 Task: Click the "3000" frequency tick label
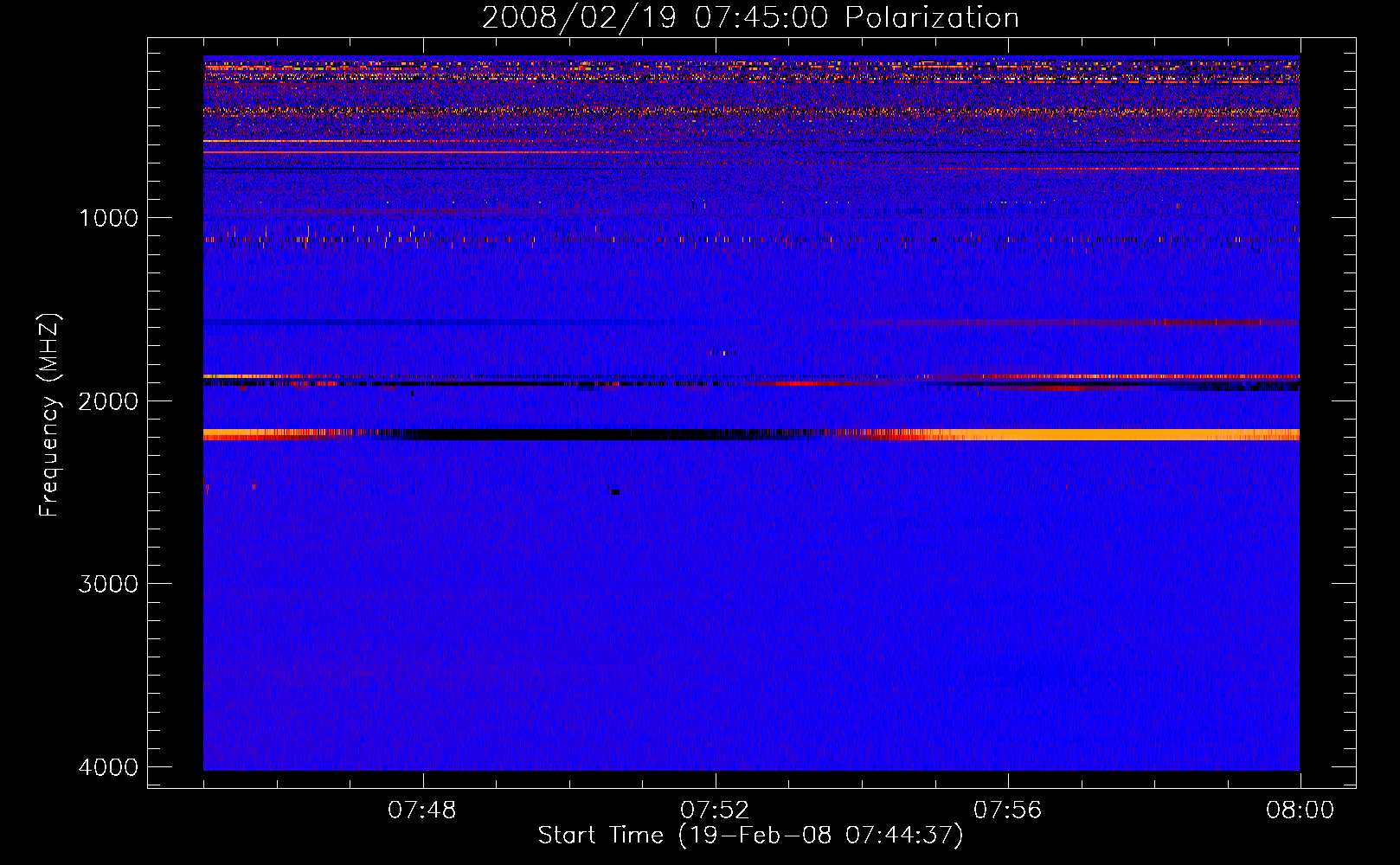click(108, 584)
